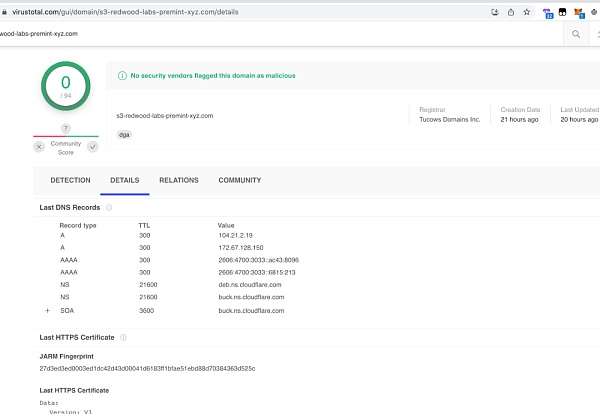The height and width of the screenshot is (414, 600).
Task: Click the info icon beside Last DNS Records
Action: [x=109, y=208]
